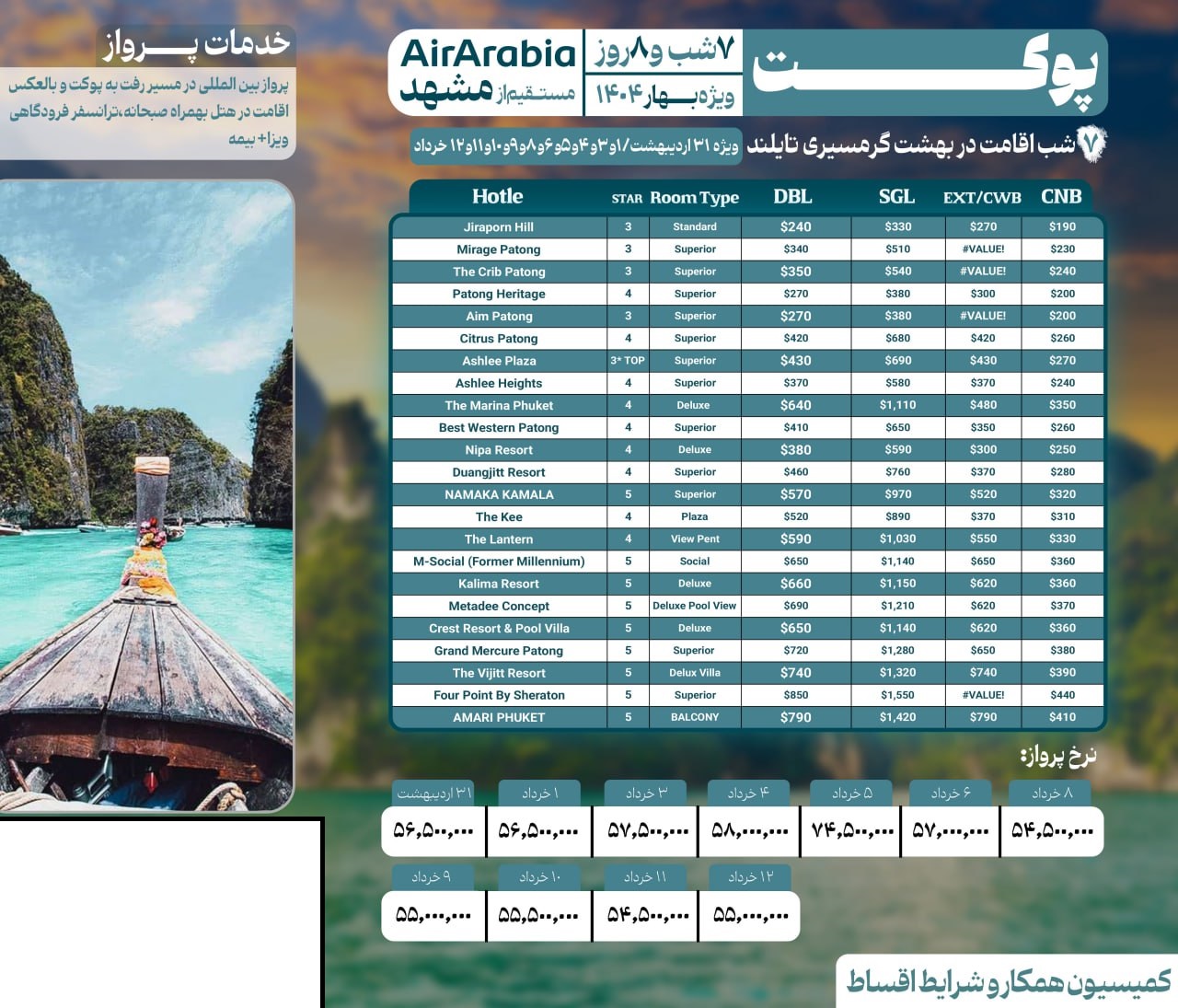This screenshot has height=1008, width=1178.
Task: Select the ۱۲ خرداد date label
Action: (x=750, y=877)
